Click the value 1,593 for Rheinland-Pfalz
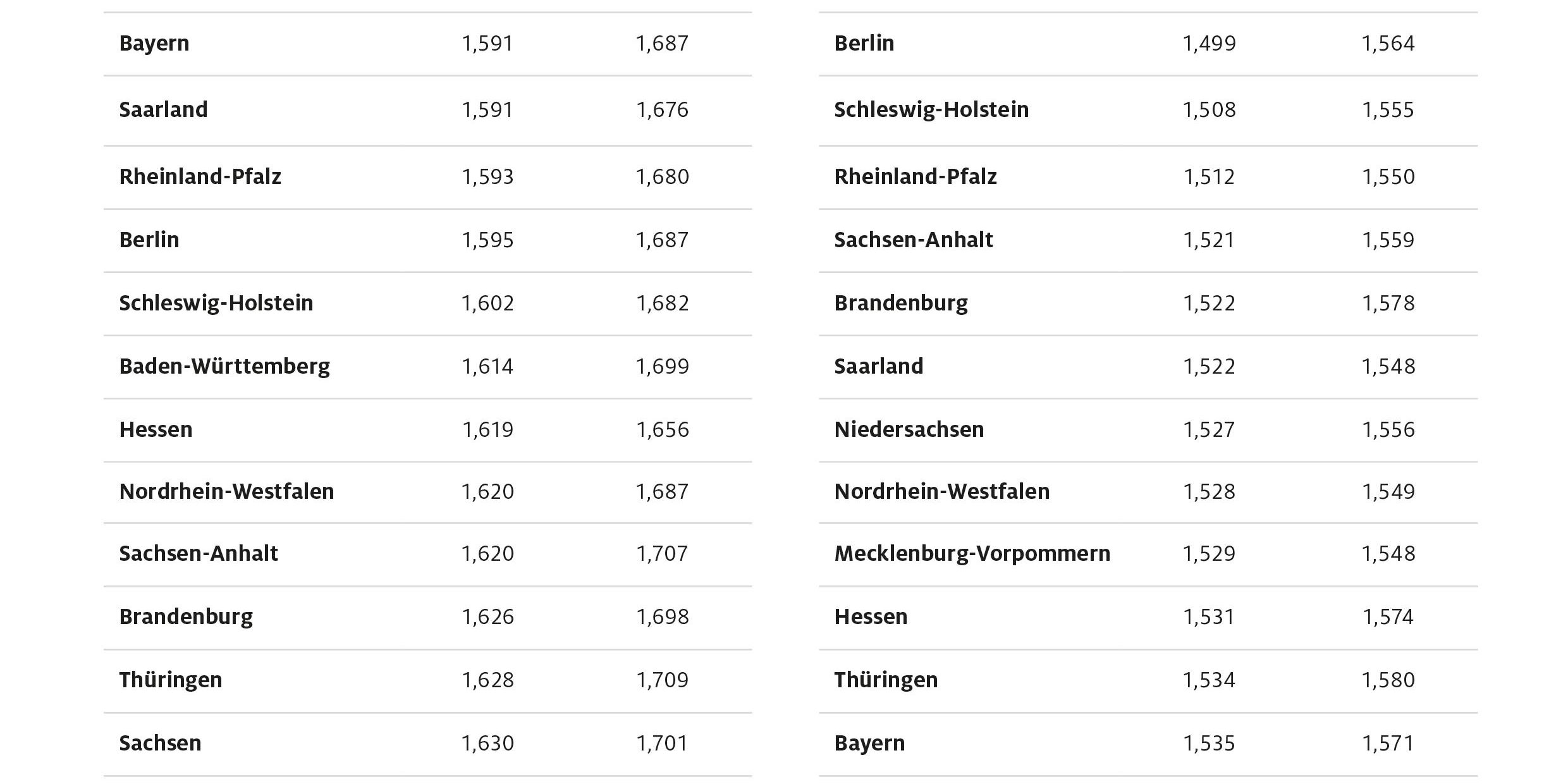Viewport: 1568px width, 784px height. click(487, 177)
